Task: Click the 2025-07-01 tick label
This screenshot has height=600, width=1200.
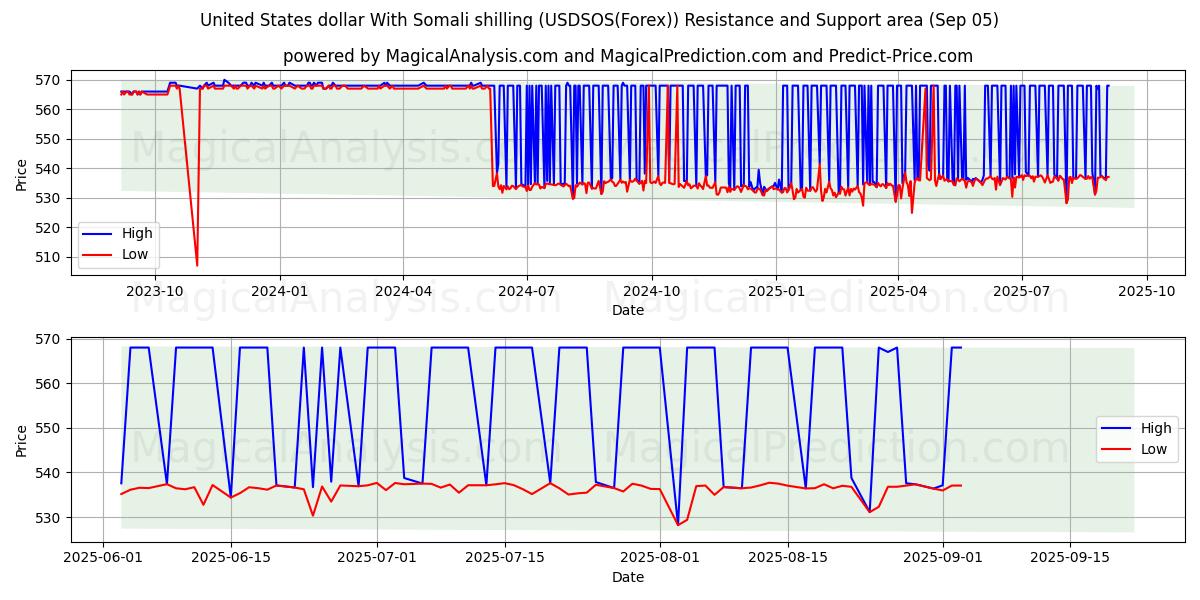Action: pos(377,557)
